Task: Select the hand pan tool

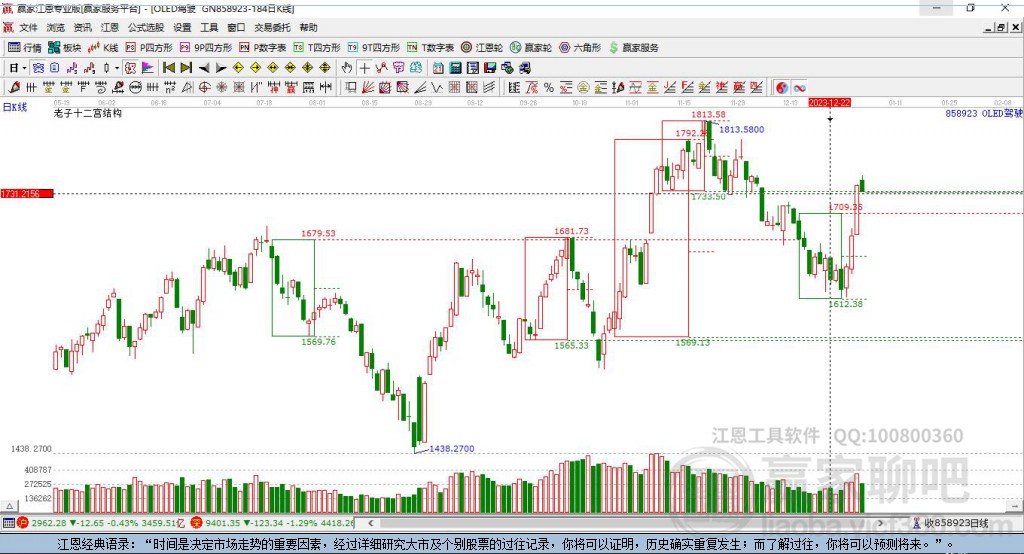Action: [x=347, y=68]
